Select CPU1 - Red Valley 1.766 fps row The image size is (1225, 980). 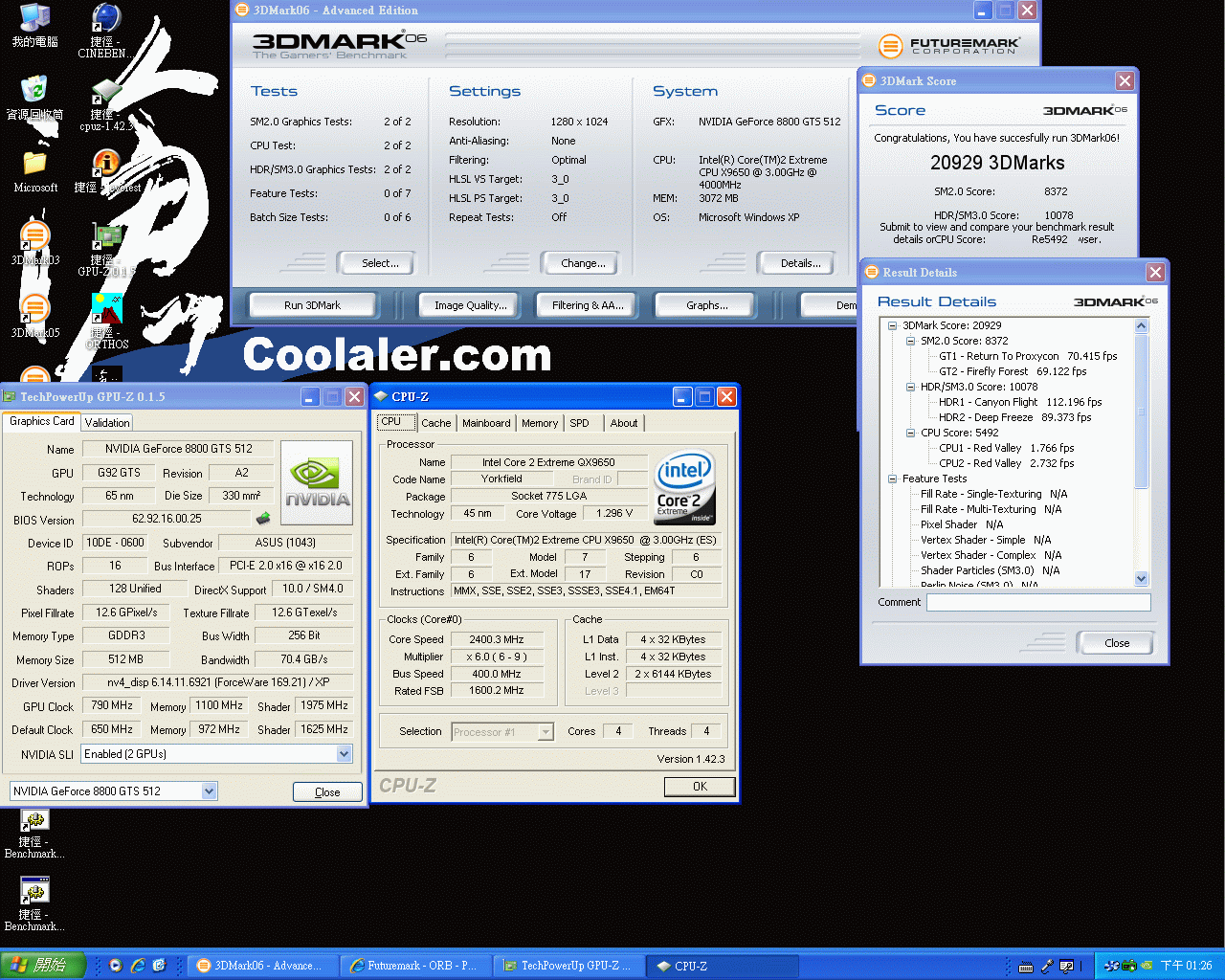1006,448
